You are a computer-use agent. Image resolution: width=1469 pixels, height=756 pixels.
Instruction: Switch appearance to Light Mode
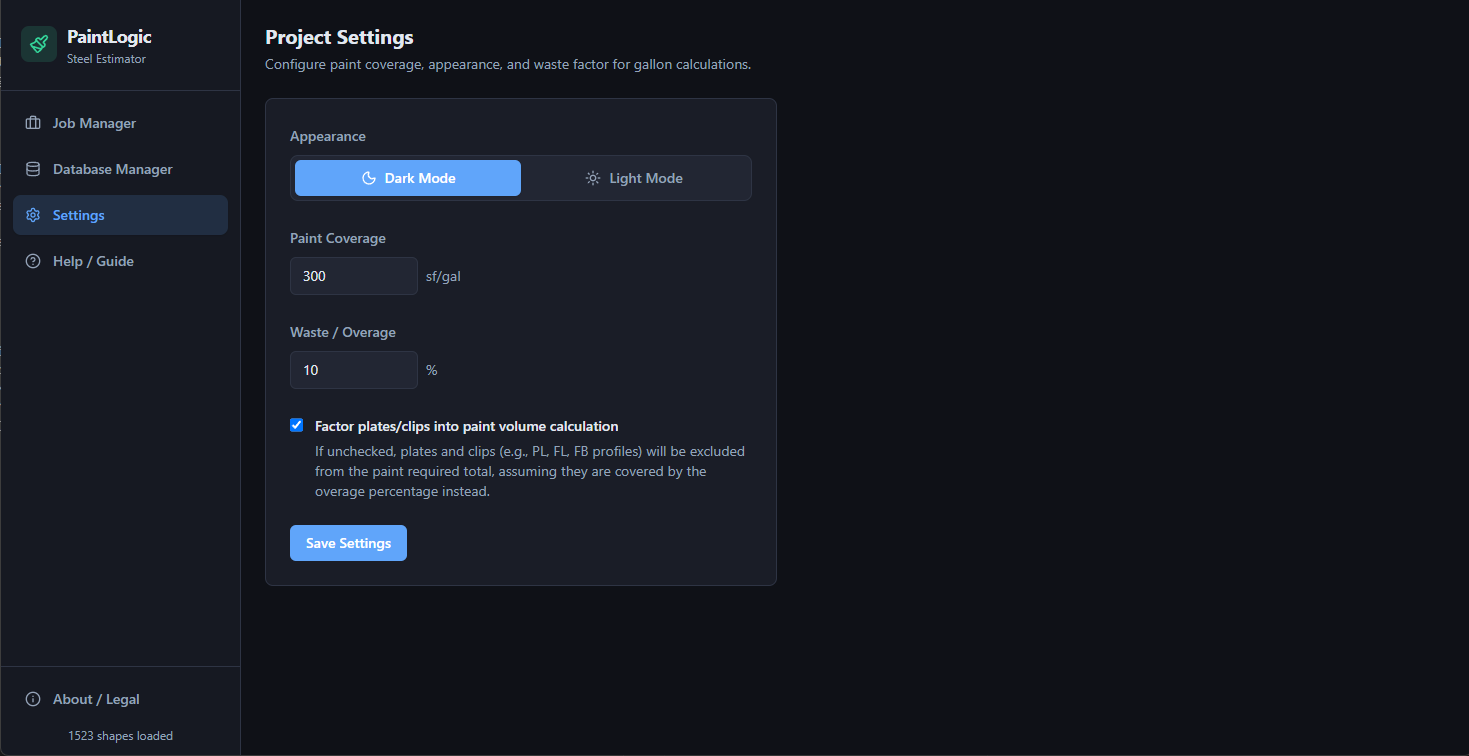tap(634, 178)
